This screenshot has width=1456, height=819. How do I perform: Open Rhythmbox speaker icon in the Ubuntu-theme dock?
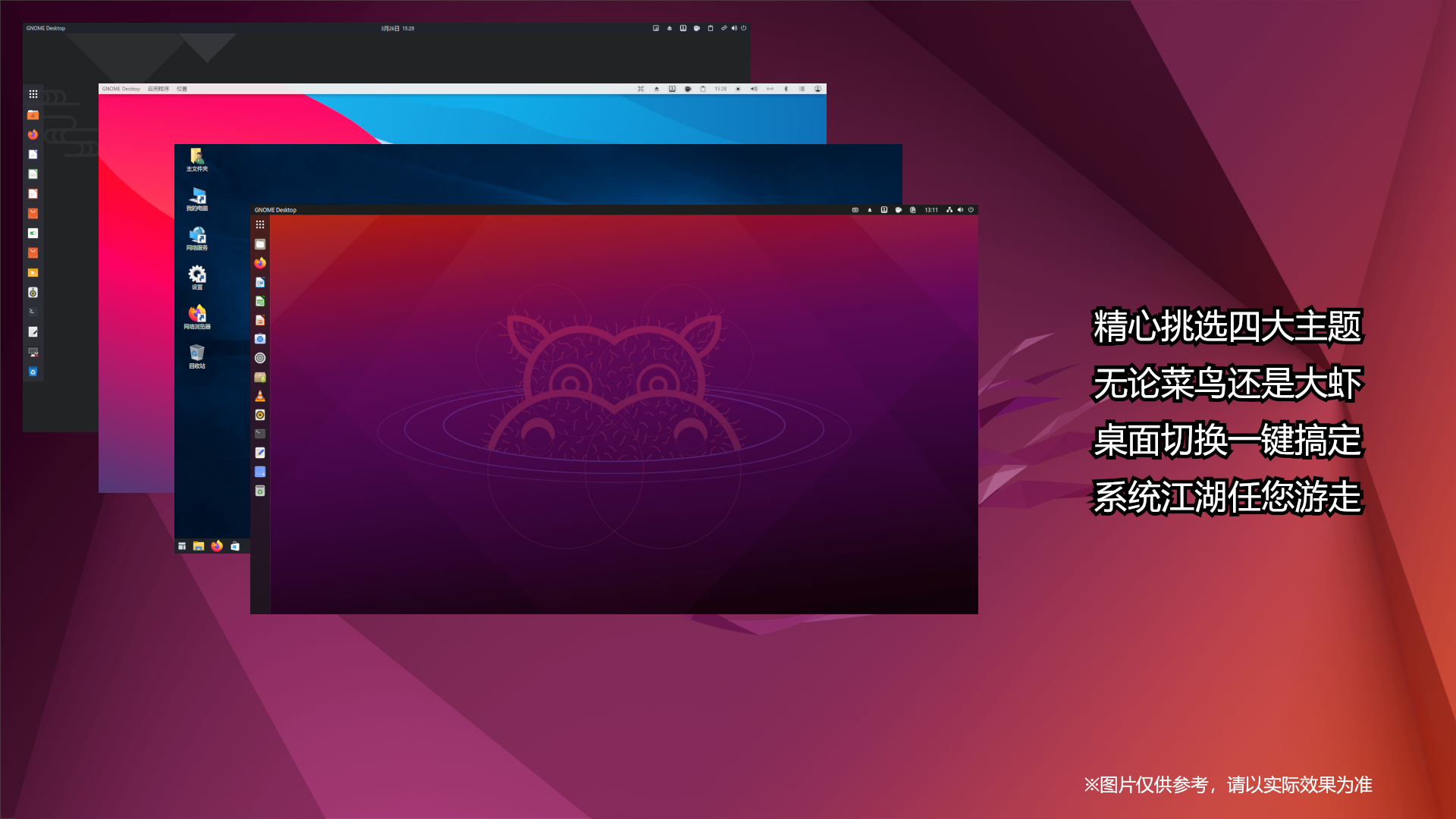pos(260,415)
